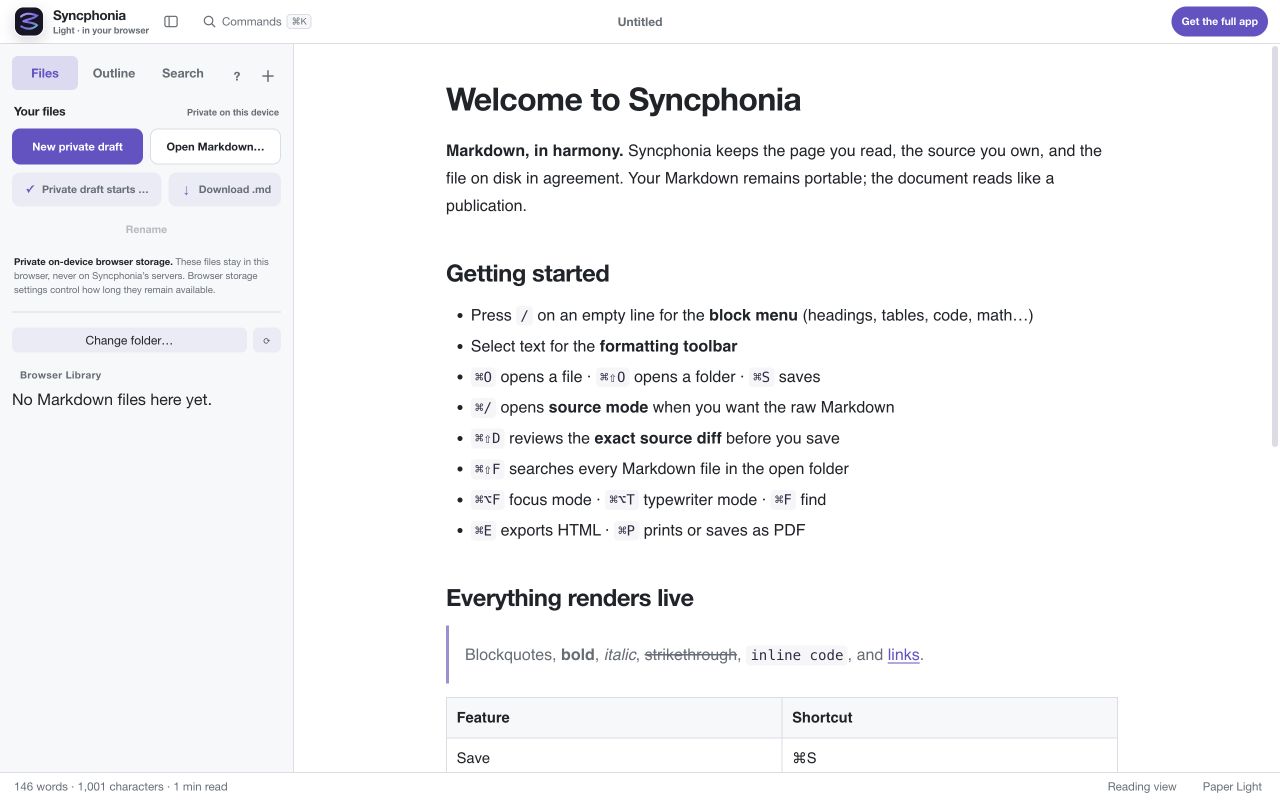Click the Syncphonia app logo
Image resolution: width=1280 pixels, height=800 pixels.
click(x=29, y=21)
